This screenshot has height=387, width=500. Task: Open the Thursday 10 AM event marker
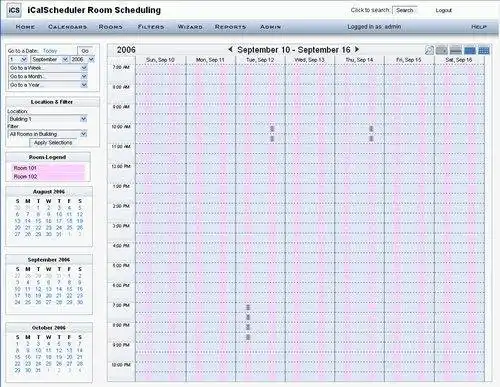[x=371, y=129]
